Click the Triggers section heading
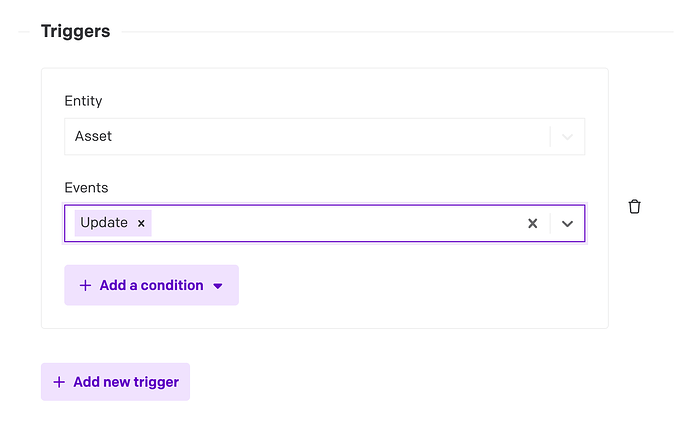Viewport: 690px width, 428px height. tap(75, 31)
